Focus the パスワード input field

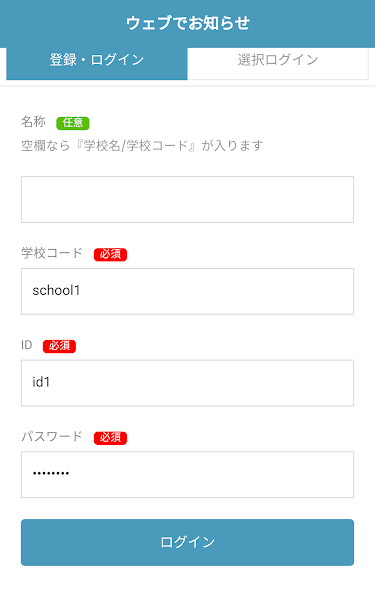(187, 475)
